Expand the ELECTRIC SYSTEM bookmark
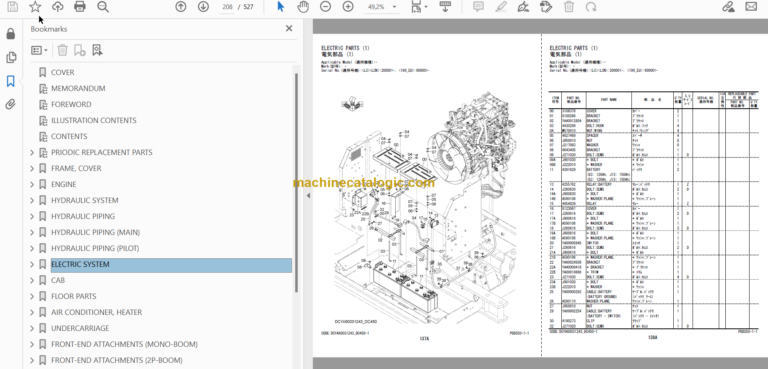768x369 pixels. tap(32, 265)
